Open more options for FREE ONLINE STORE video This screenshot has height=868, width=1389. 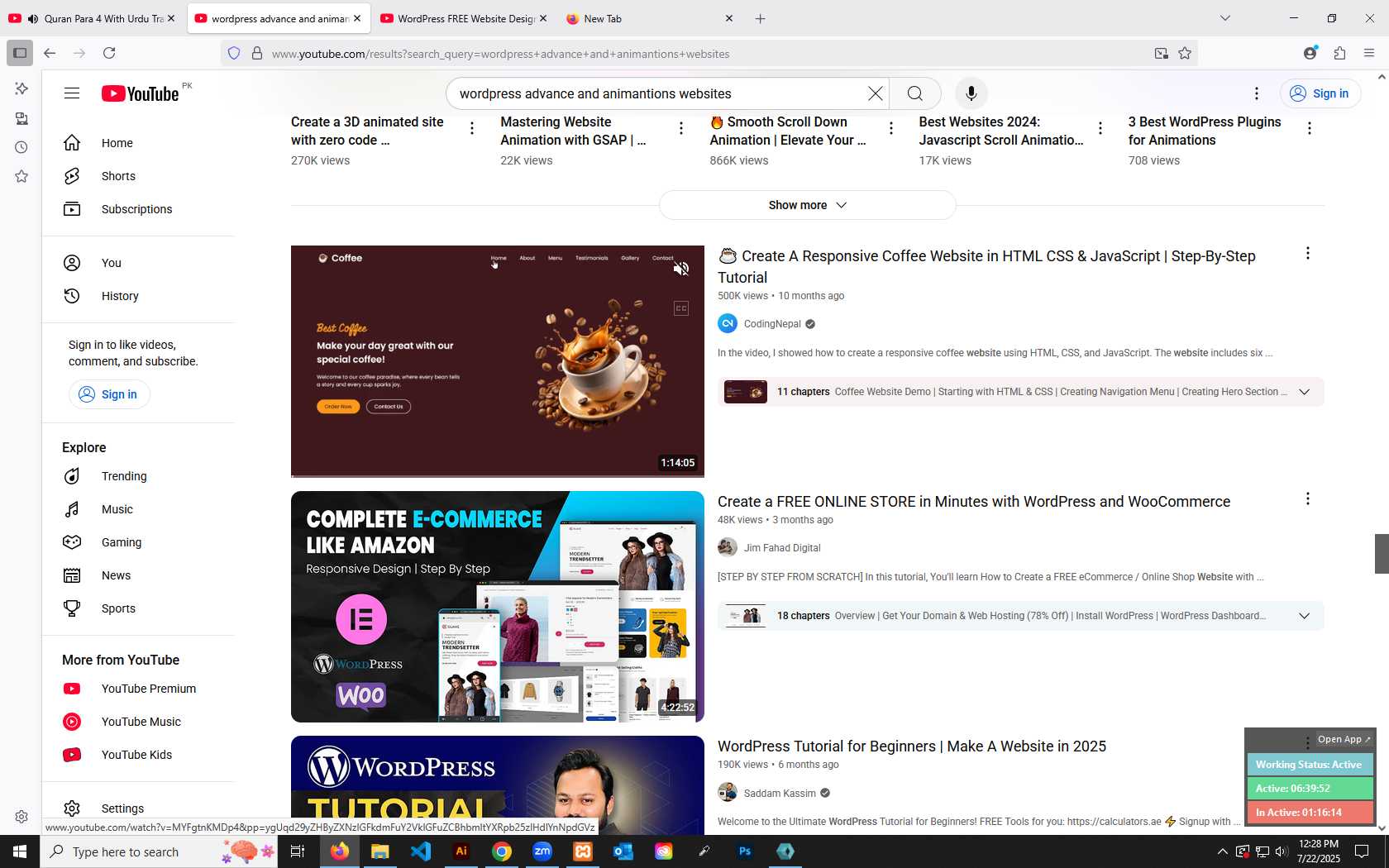click(x=1308, y=498)
